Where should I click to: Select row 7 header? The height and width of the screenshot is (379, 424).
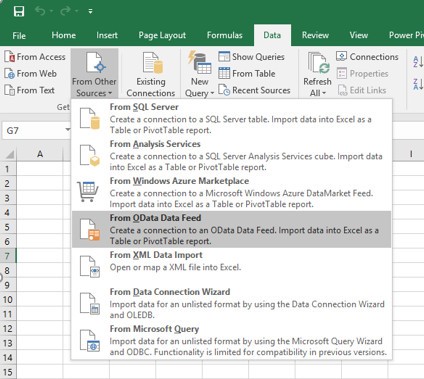tap(7, 256)
